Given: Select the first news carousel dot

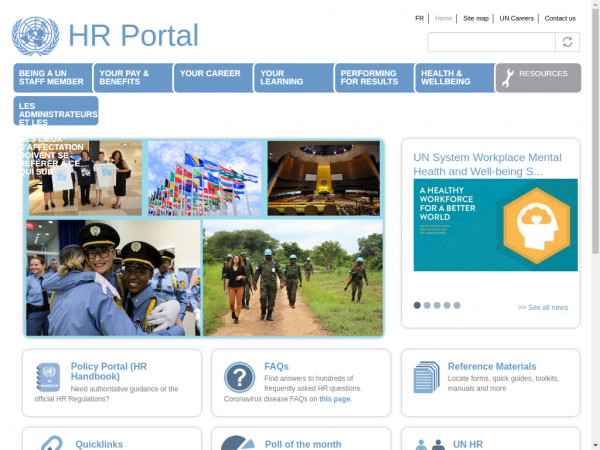Looking at the screenshot, I should point(417,305).
